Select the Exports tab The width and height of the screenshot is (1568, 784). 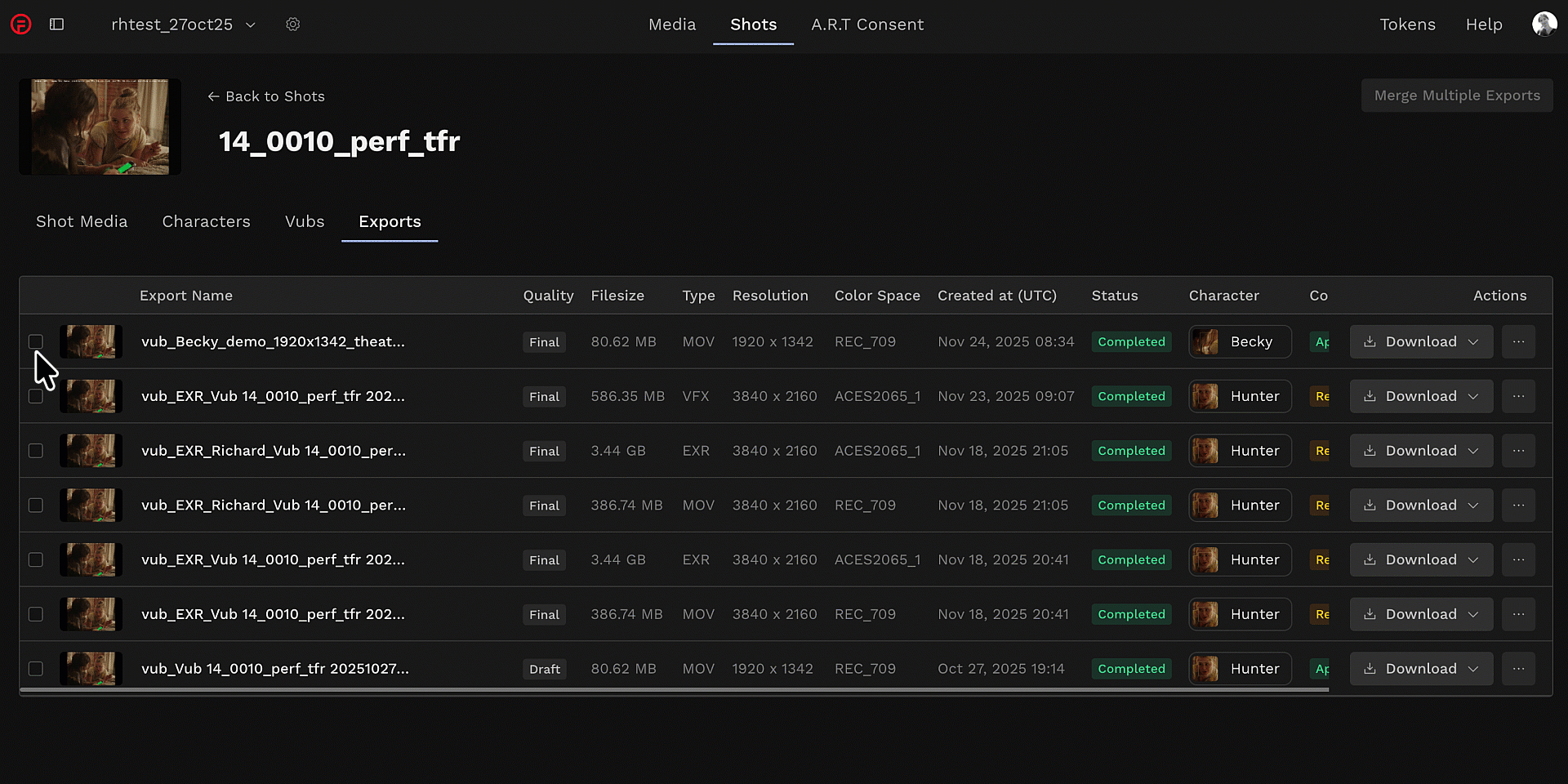[390, 221]
